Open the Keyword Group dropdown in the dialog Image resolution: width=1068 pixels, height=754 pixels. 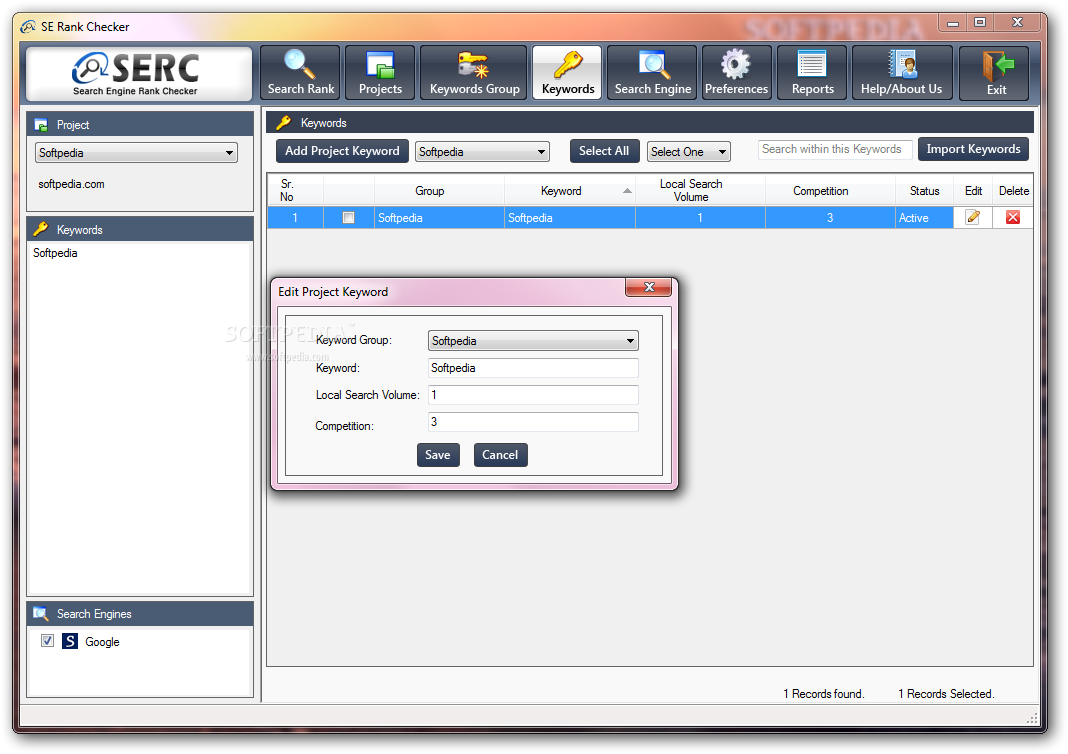coord(533,341)
